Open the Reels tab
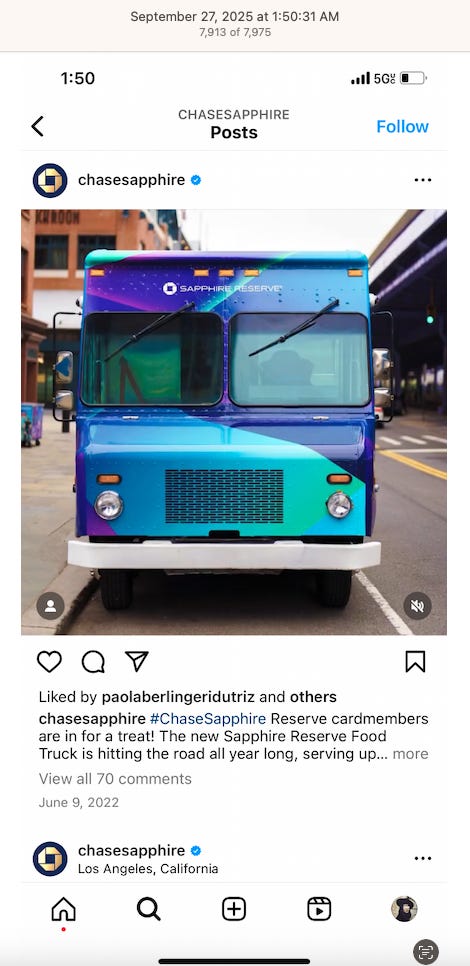The height and width of the screenshot is (966, 470). (319, 909)
